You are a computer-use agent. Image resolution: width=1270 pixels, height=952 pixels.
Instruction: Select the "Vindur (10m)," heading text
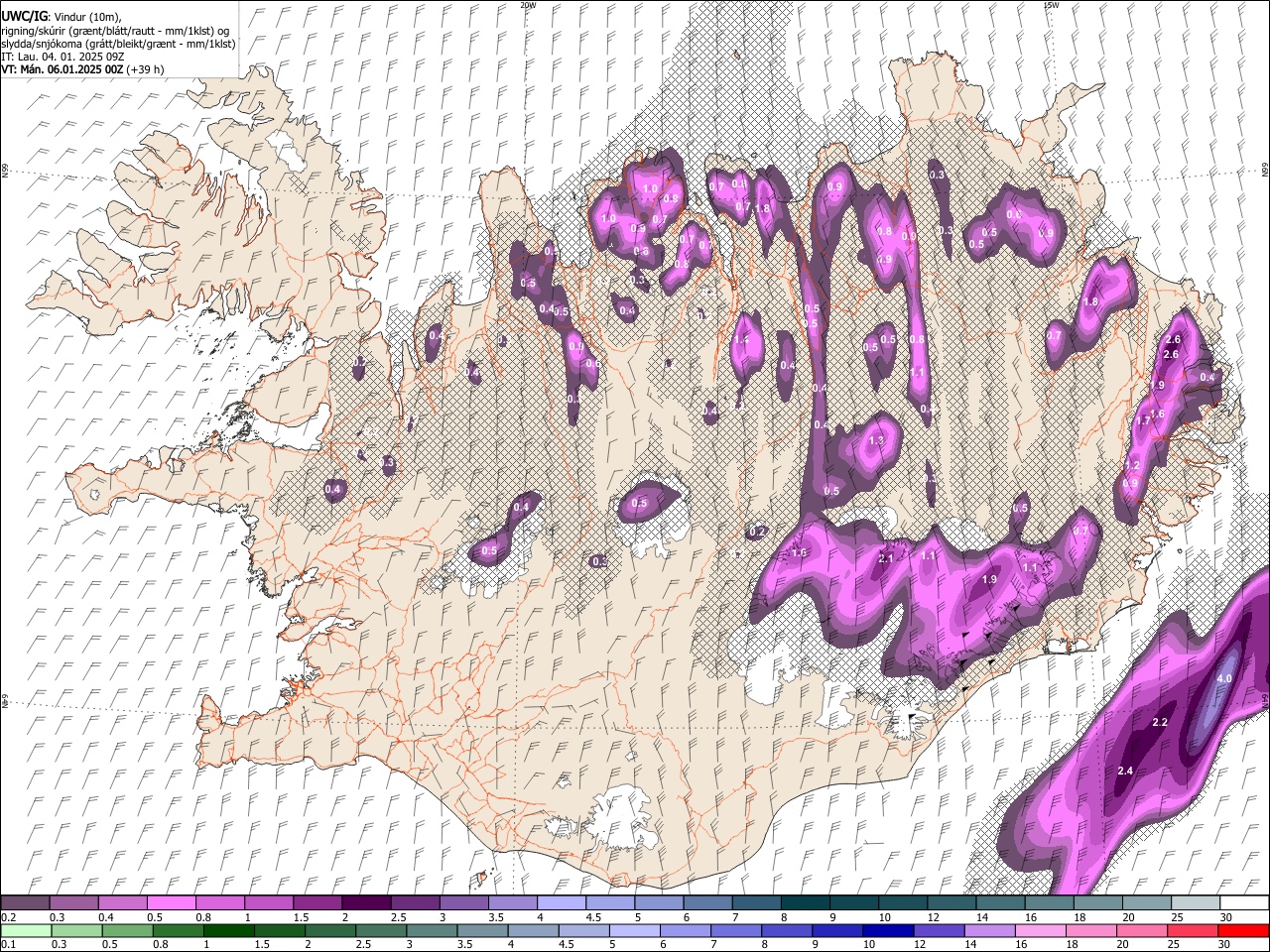(86, 18)
